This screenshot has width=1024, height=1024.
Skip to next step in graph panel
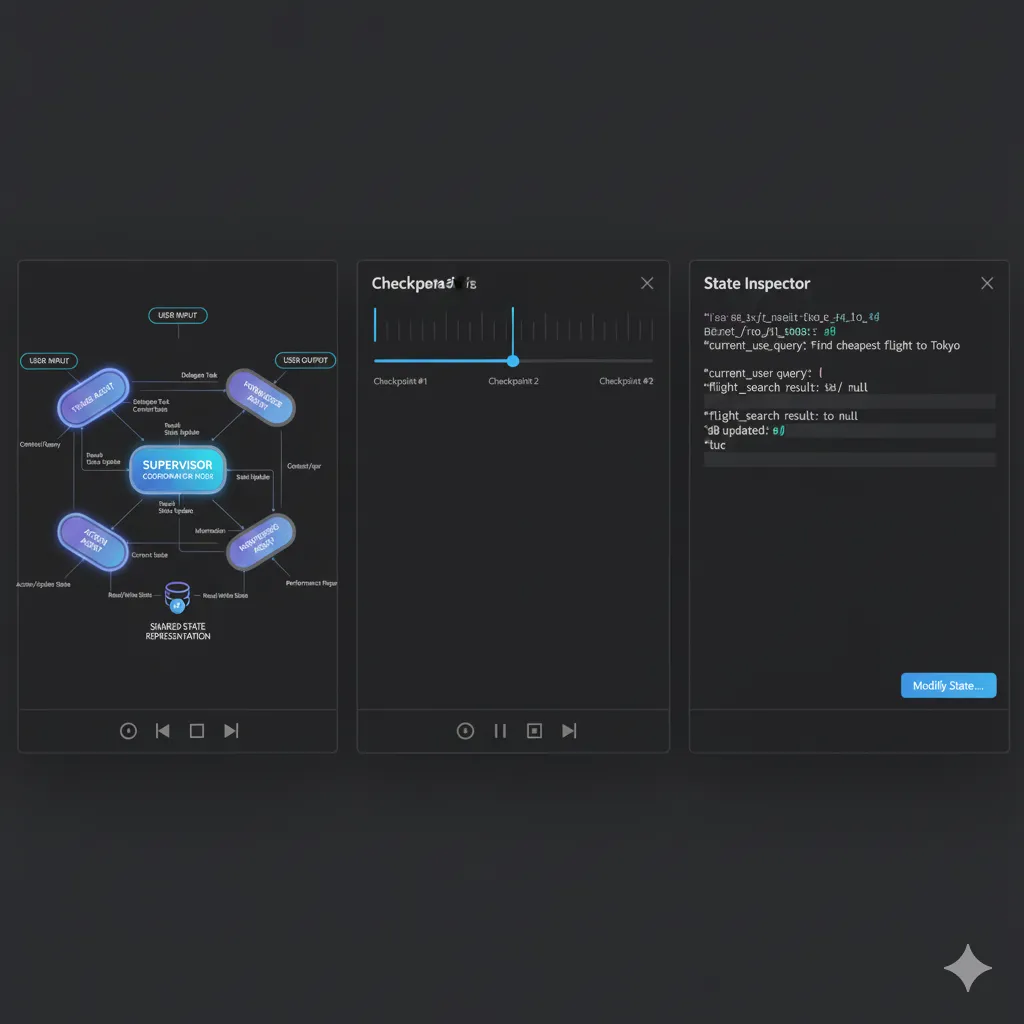click(231, 731)
